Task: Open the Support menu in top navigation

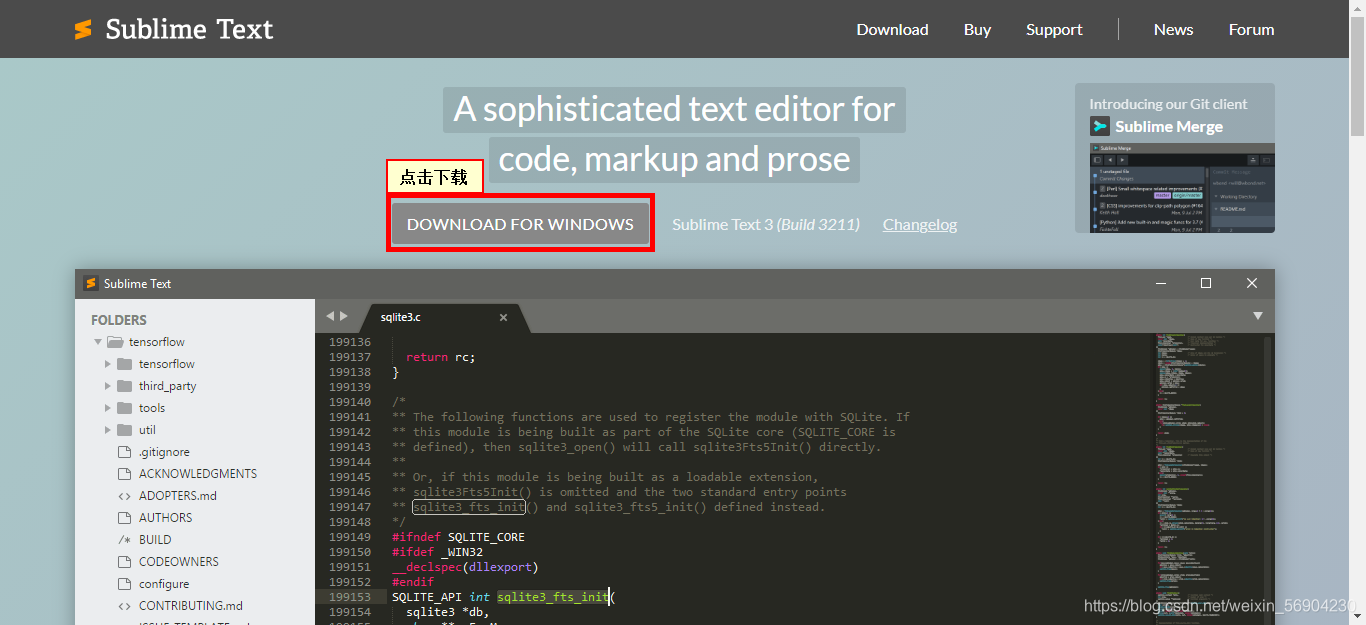Action: coord(1054,30)
